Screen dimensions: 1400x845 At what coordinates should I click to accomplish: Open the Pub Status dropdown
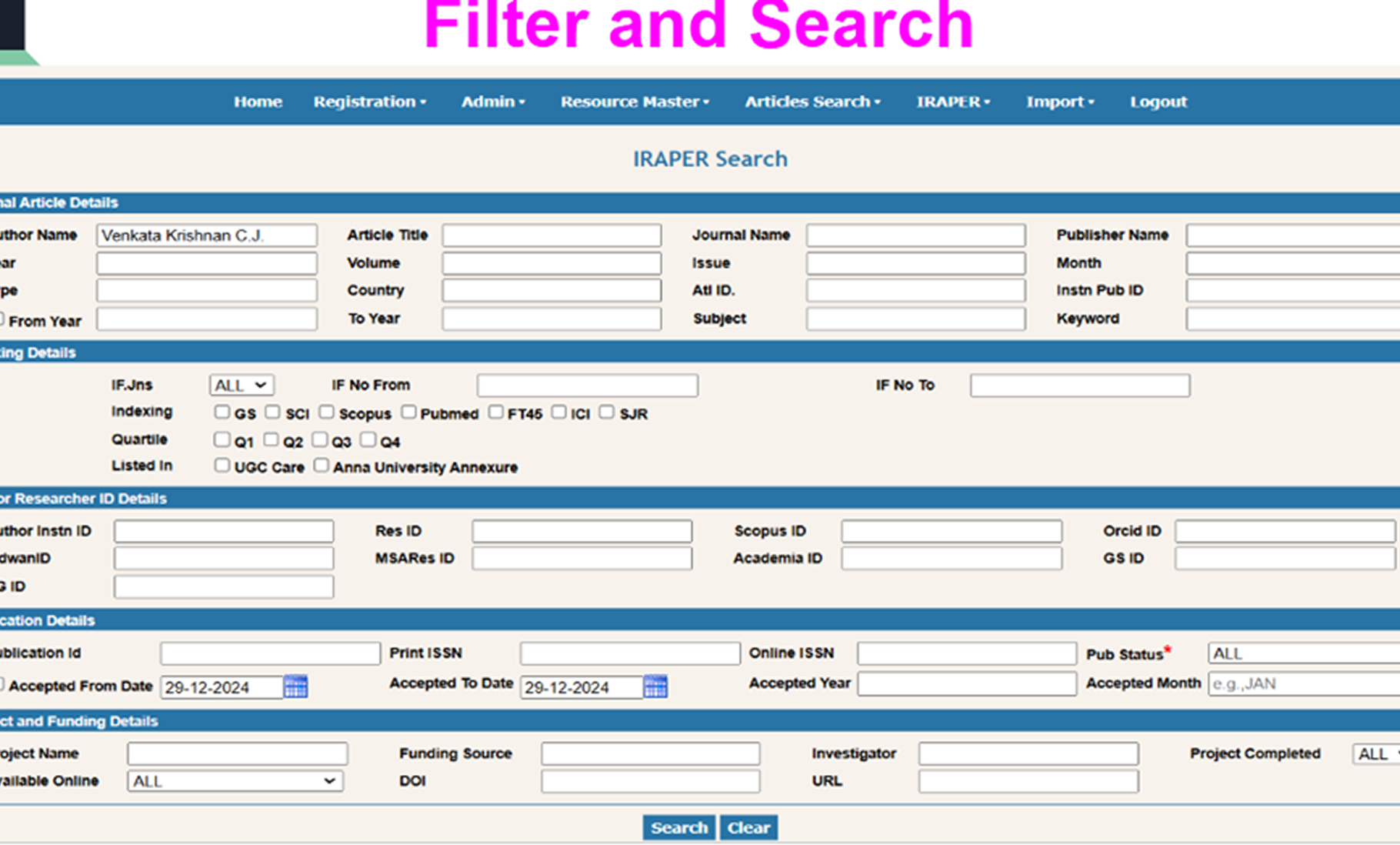(1302, 653)
